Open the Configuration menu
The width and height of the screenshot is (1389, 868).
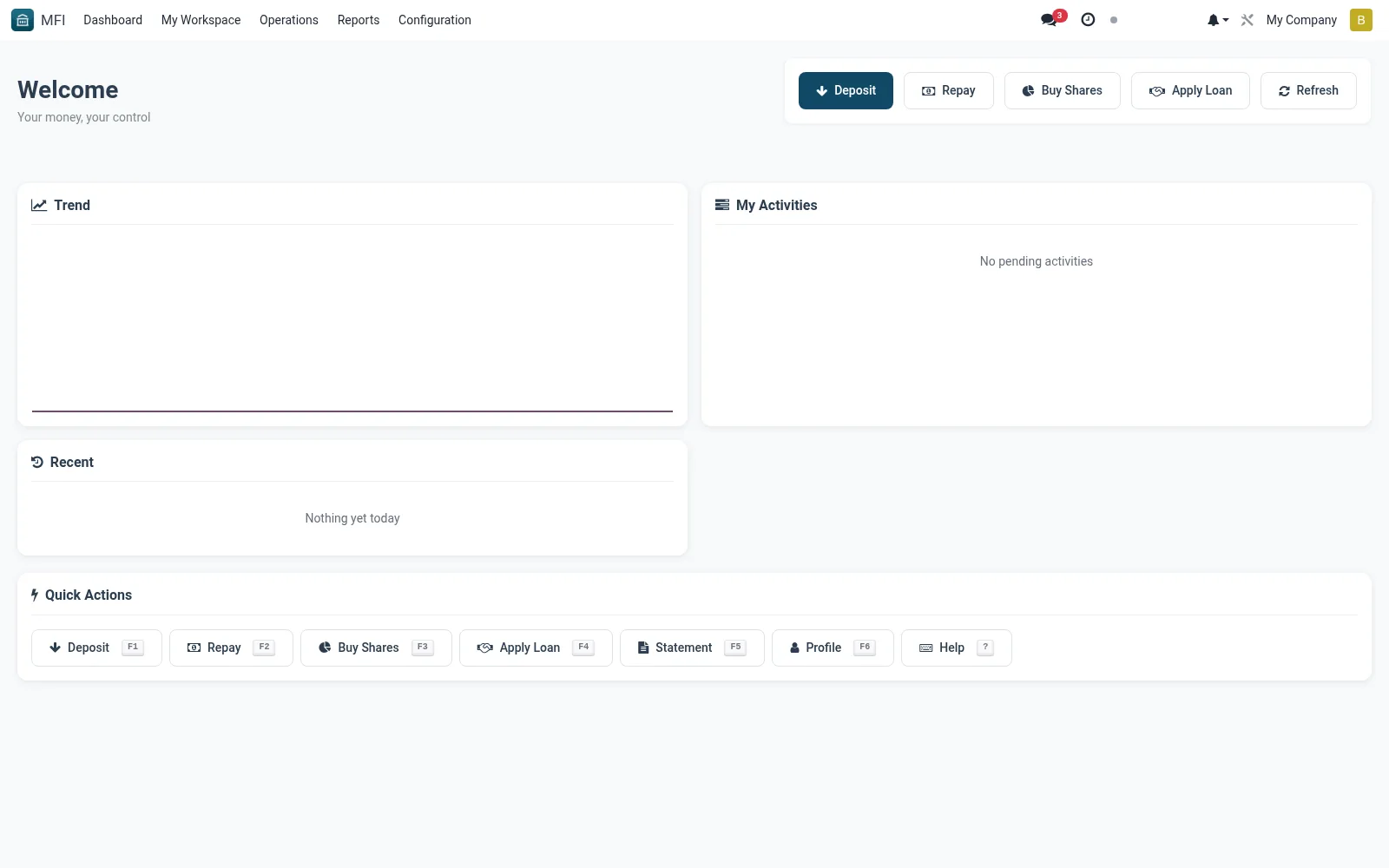(435, 20)
